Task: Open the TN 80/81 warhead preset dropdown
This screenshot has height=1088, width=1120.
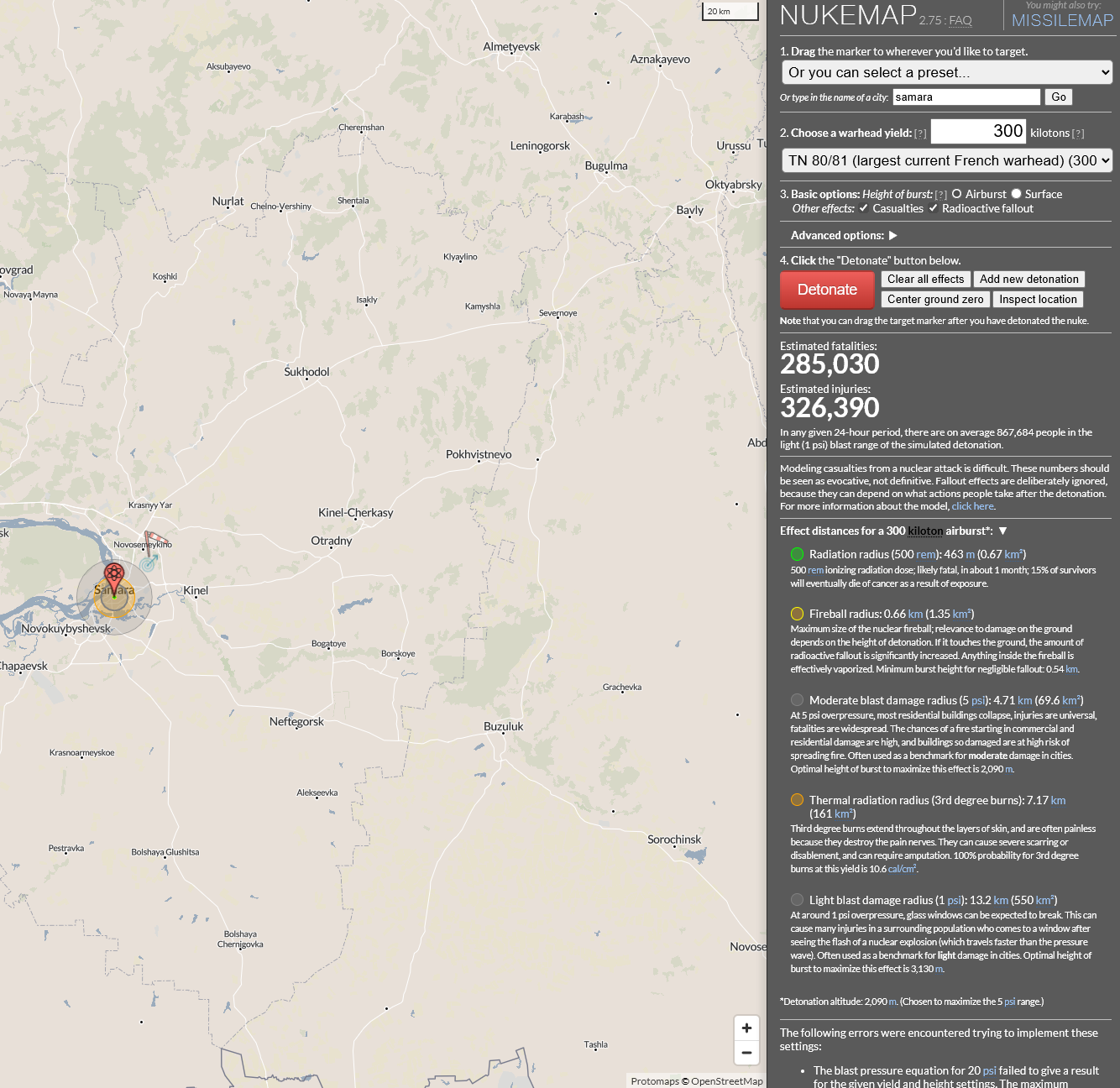Action: pos(947,160)
